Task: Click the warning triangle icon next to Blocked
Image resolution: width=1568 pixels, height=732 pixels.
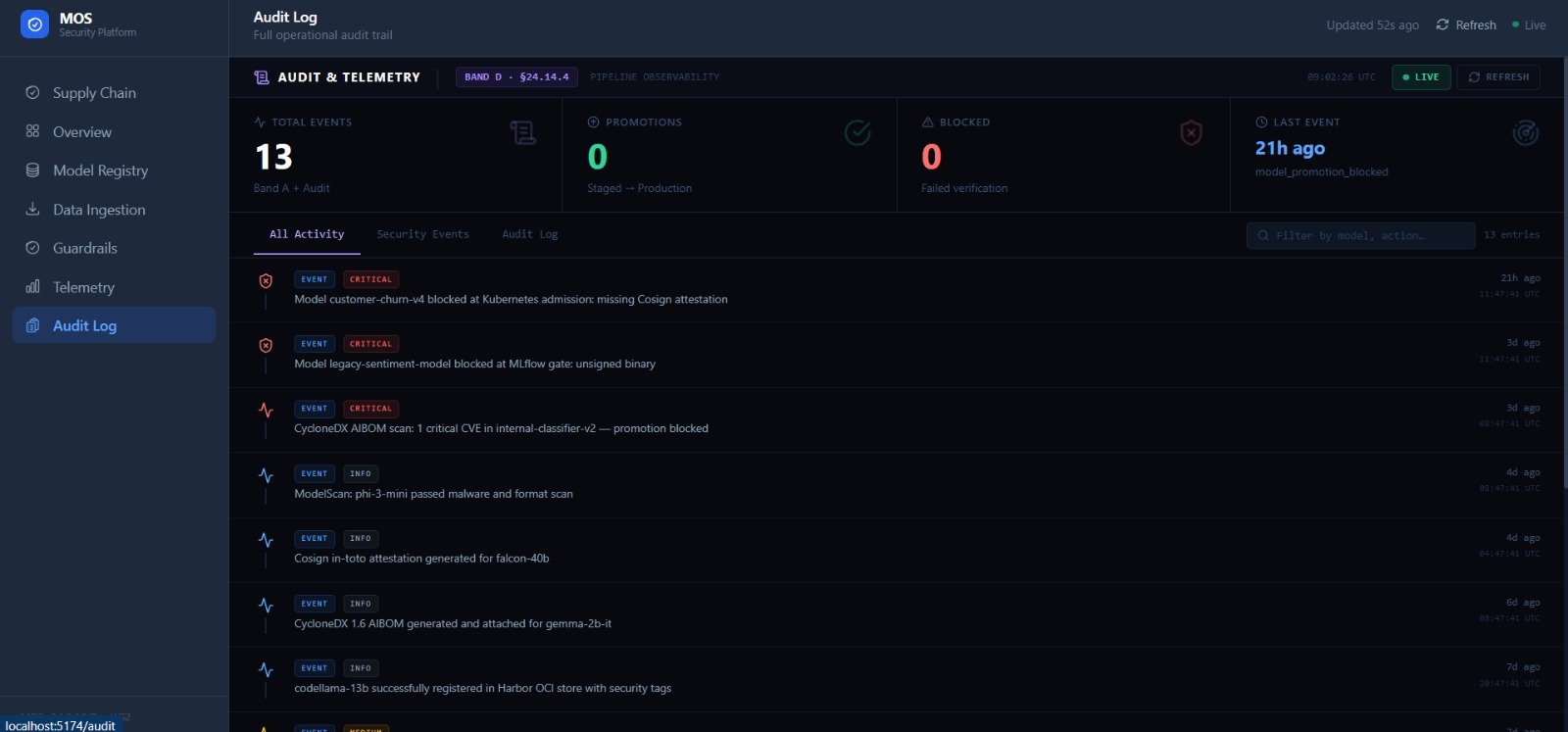Action: click(927, 122)
